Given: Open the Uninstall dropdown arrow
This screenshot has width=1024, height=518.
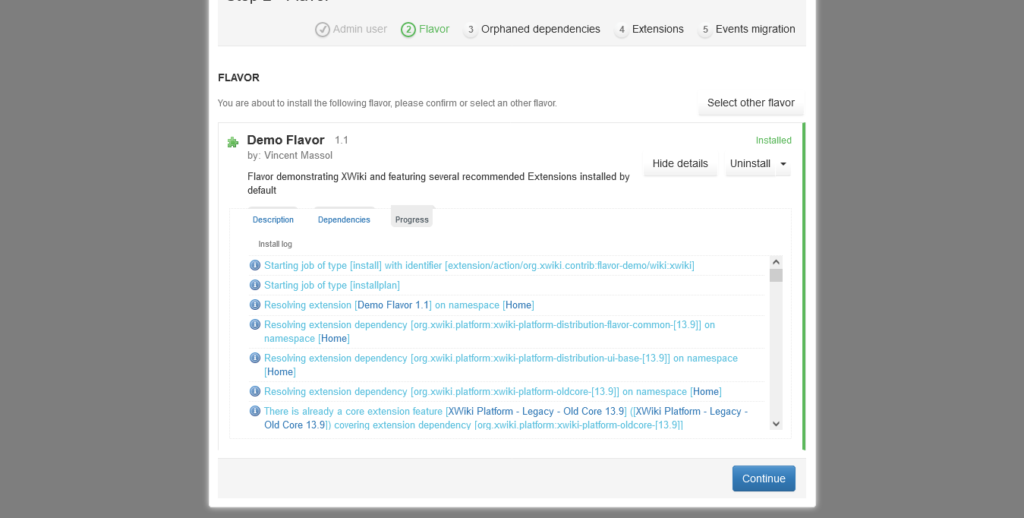Looking at the screenshot, I should click(783, 164).
